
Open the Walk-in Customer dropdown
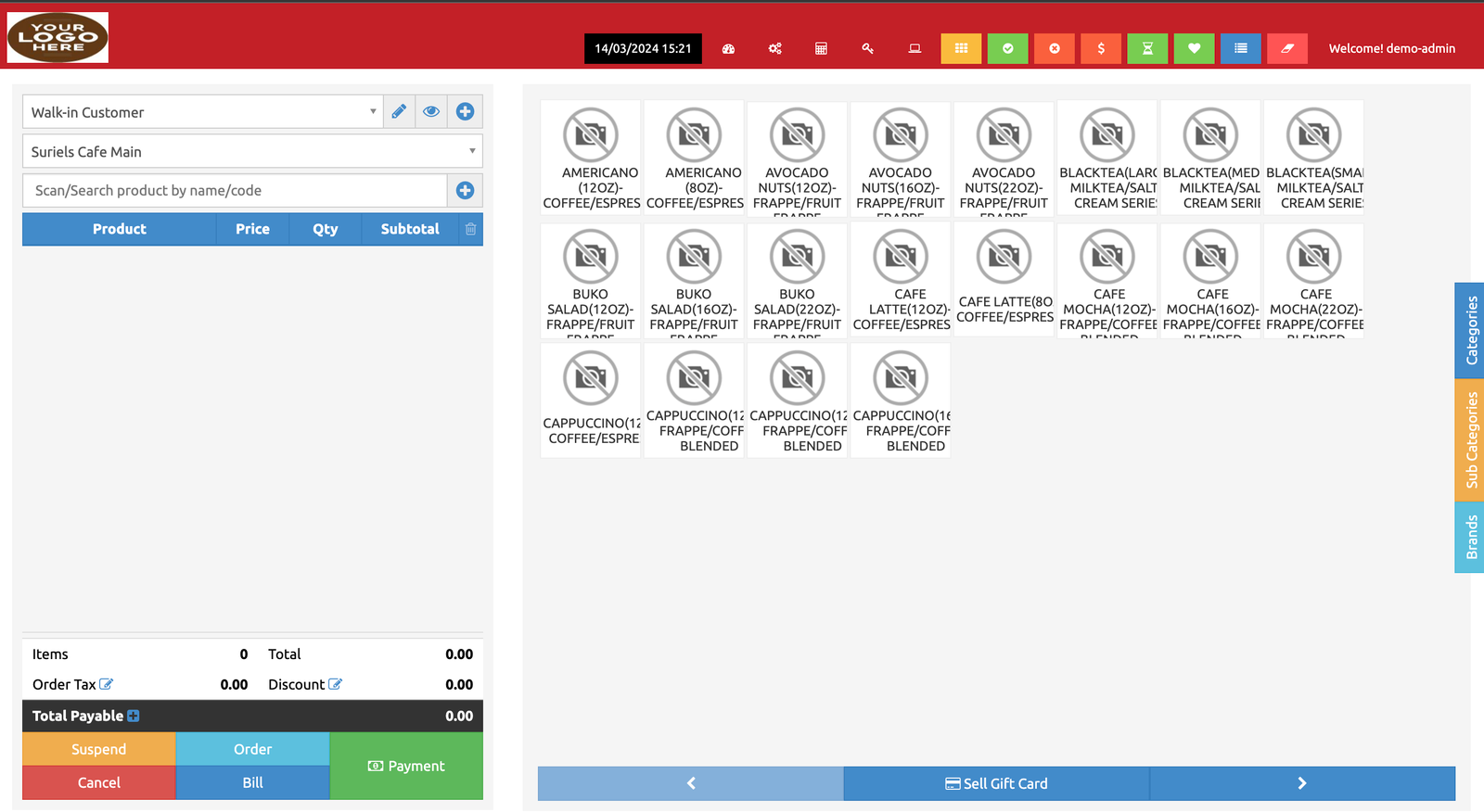[202, 112]
